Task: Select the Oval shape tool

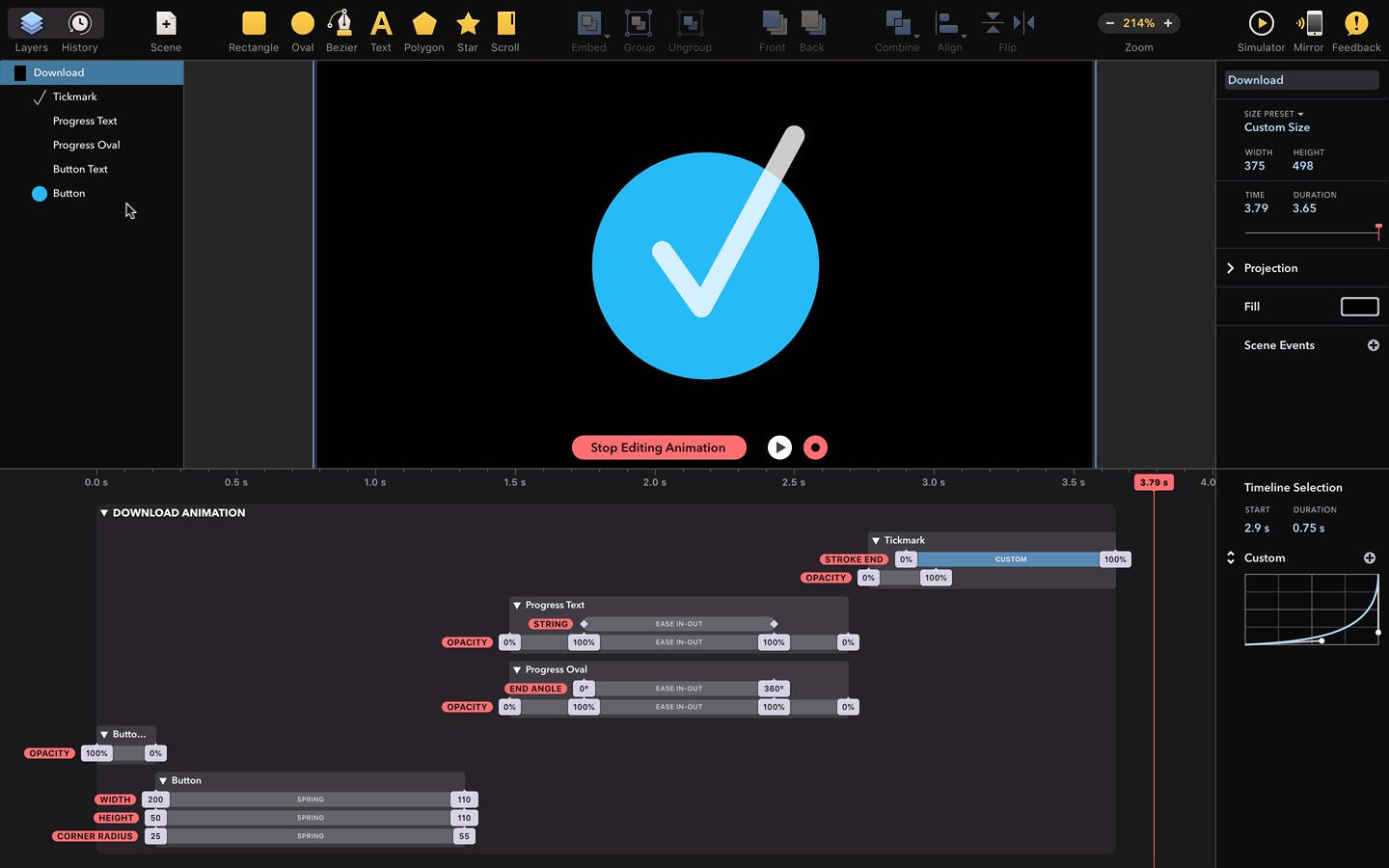Action: 303,31
